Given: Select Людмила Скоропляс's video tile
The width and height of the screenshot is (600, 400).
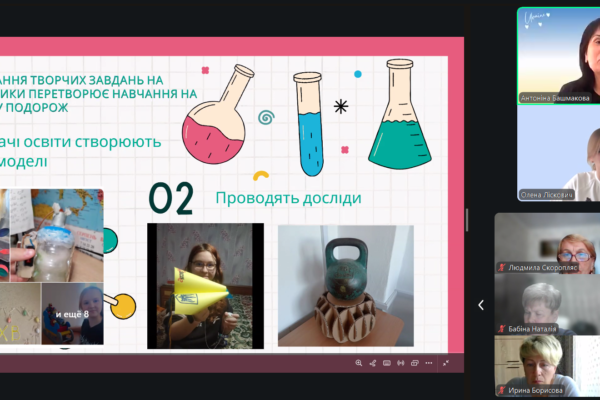Looking at the screenshot, I should click(547, 243).
